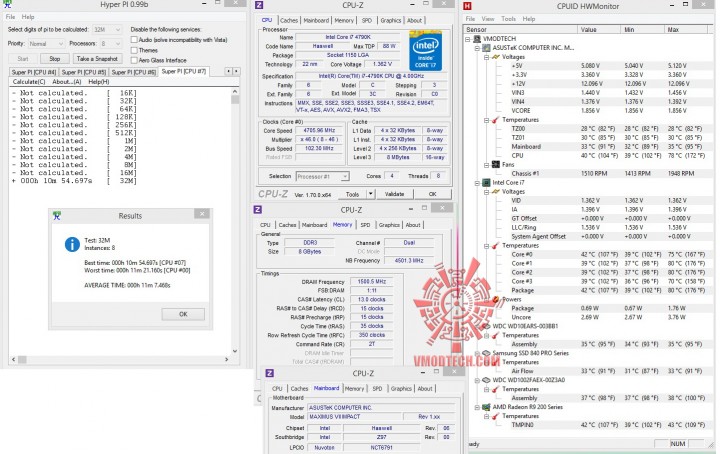
Task: Click OK in the Results dialog
Action: (x=183, y=314)
